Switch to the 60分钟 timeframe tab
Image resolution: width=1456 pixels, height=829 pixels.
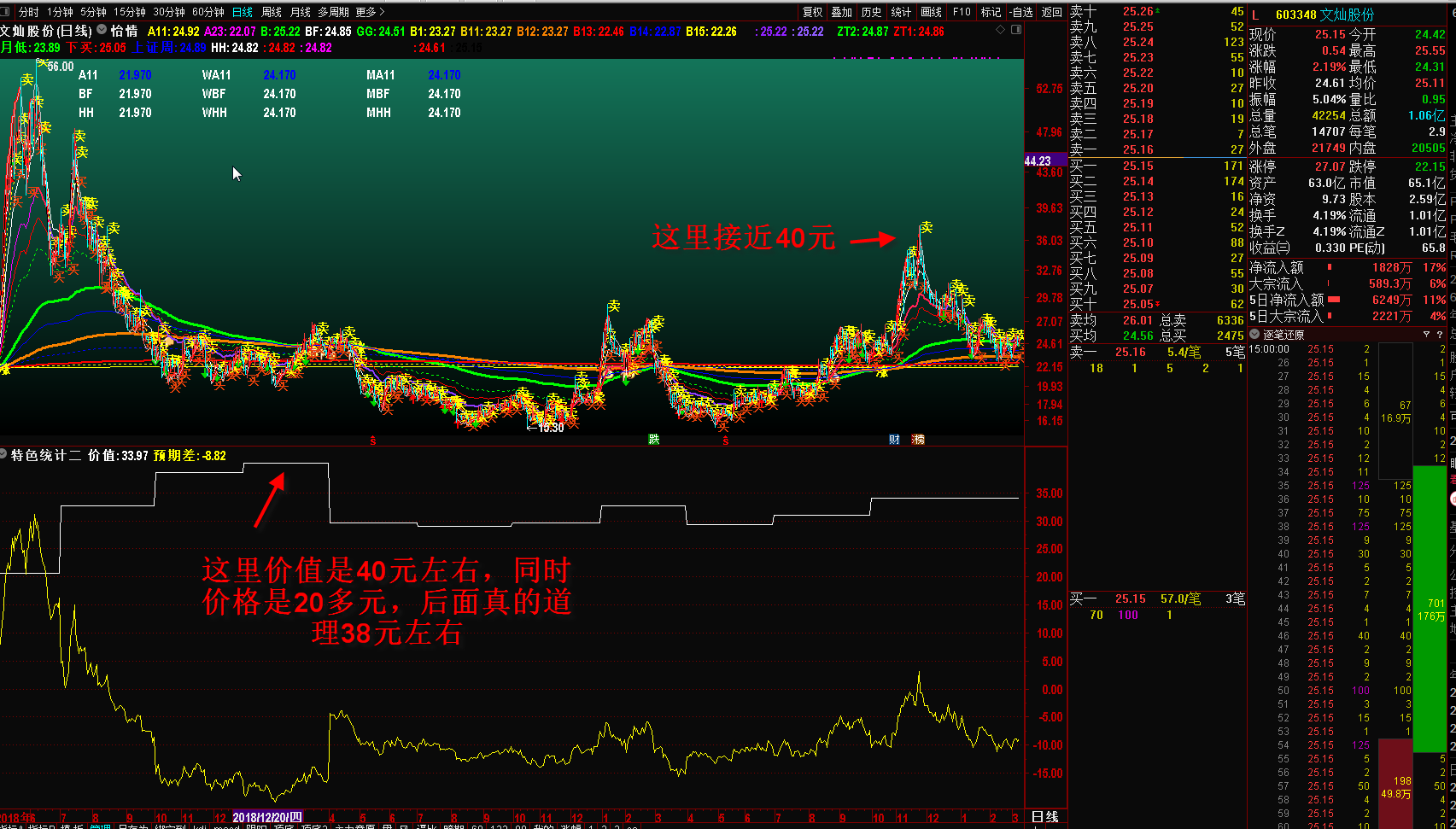coord(208,12)
